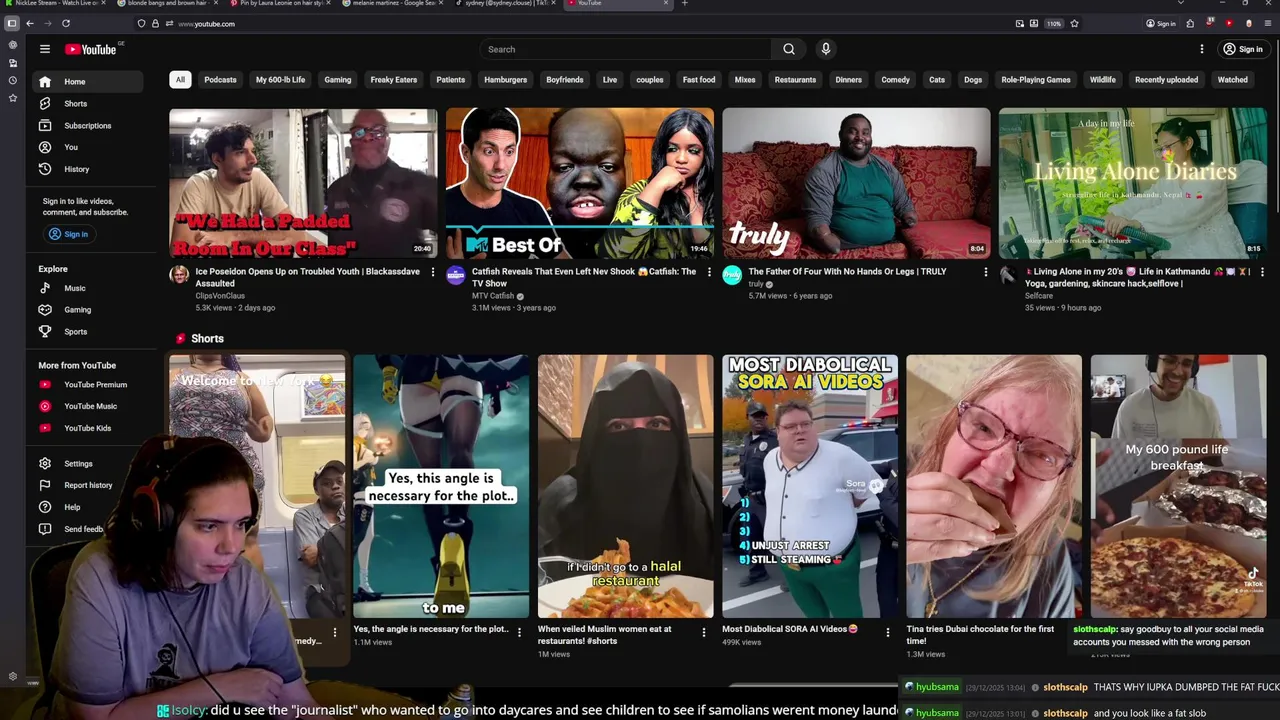Click the browser extensions icon
The height and width of the screenshot is (720, 1280).
tap(1190, 23)
